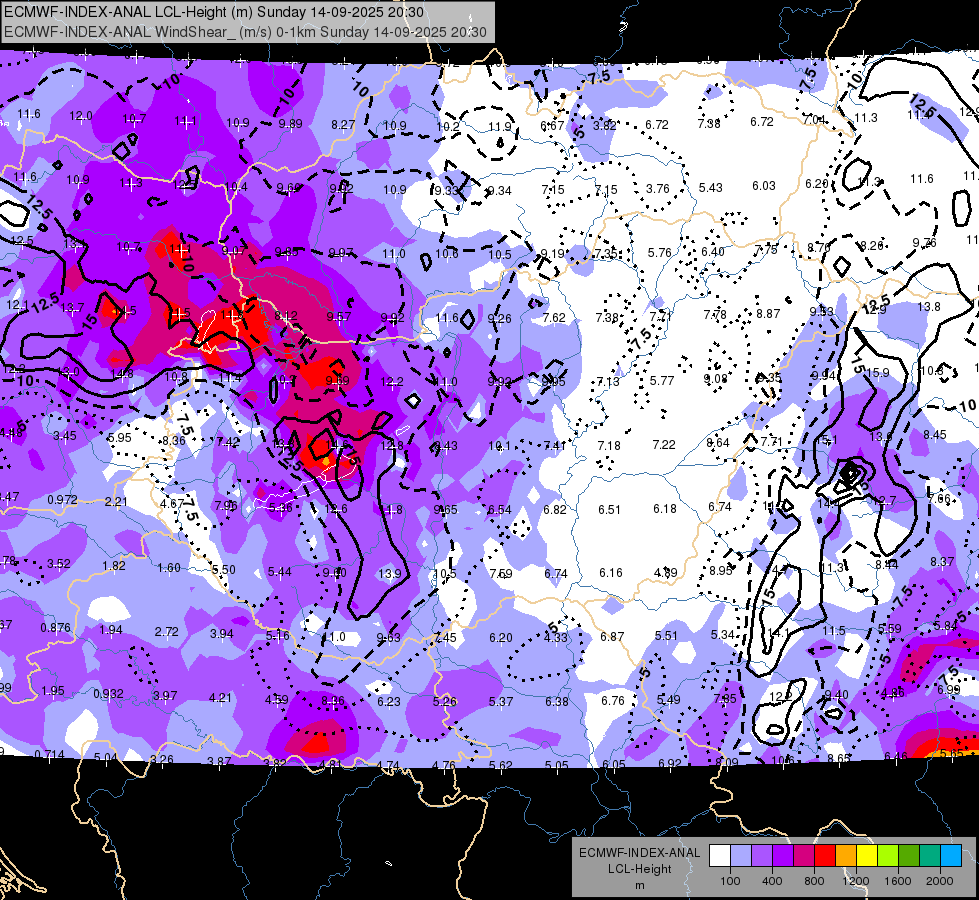Click the wind shear value 7.62
Viewport: 979px width, 900px height.
[554, 318]
